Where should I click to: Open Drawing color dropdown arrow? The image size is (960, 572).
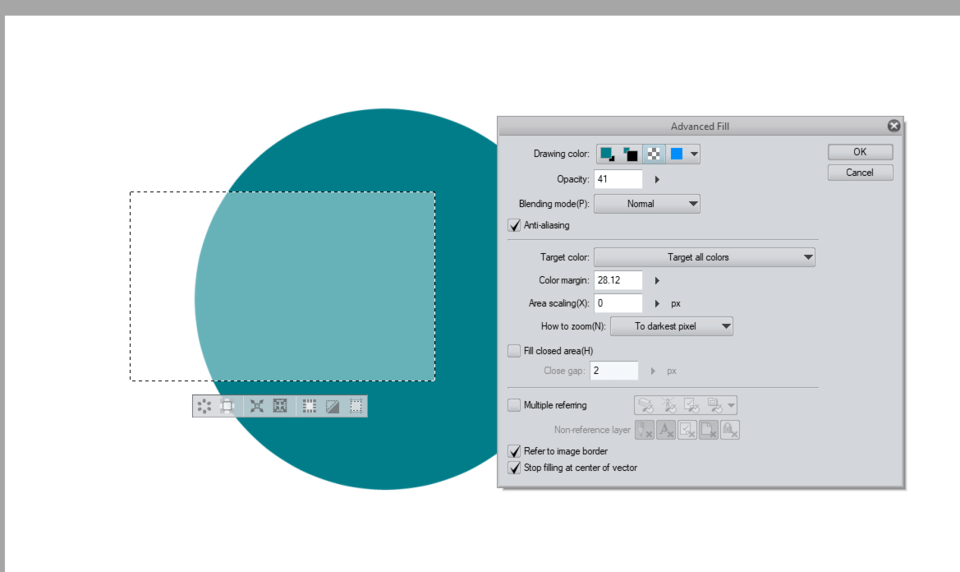coord(694,154)
